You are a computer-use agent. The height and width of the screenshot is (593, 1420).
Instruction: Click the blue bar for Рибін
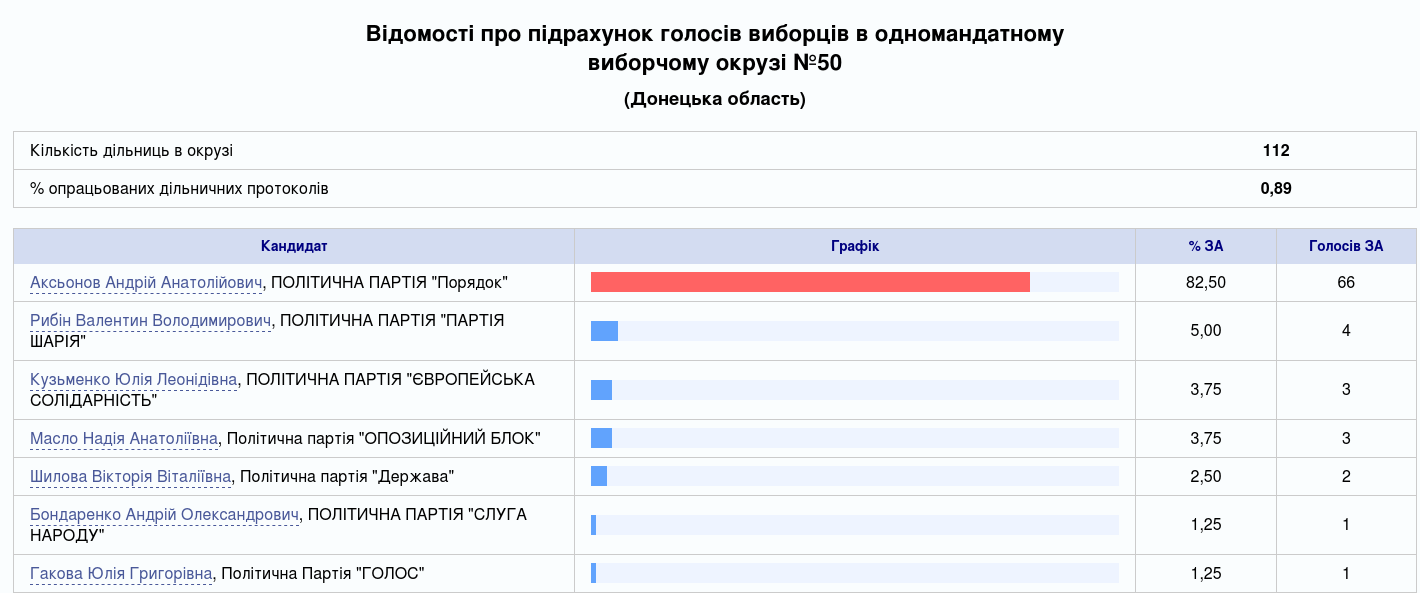point(604,331)
